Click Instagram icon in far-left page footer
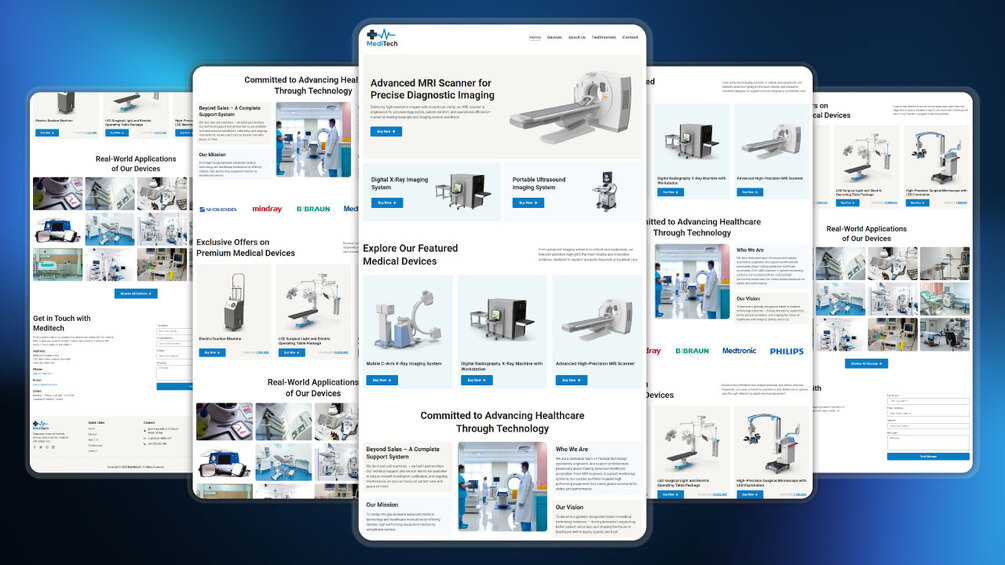 [47, 447]
